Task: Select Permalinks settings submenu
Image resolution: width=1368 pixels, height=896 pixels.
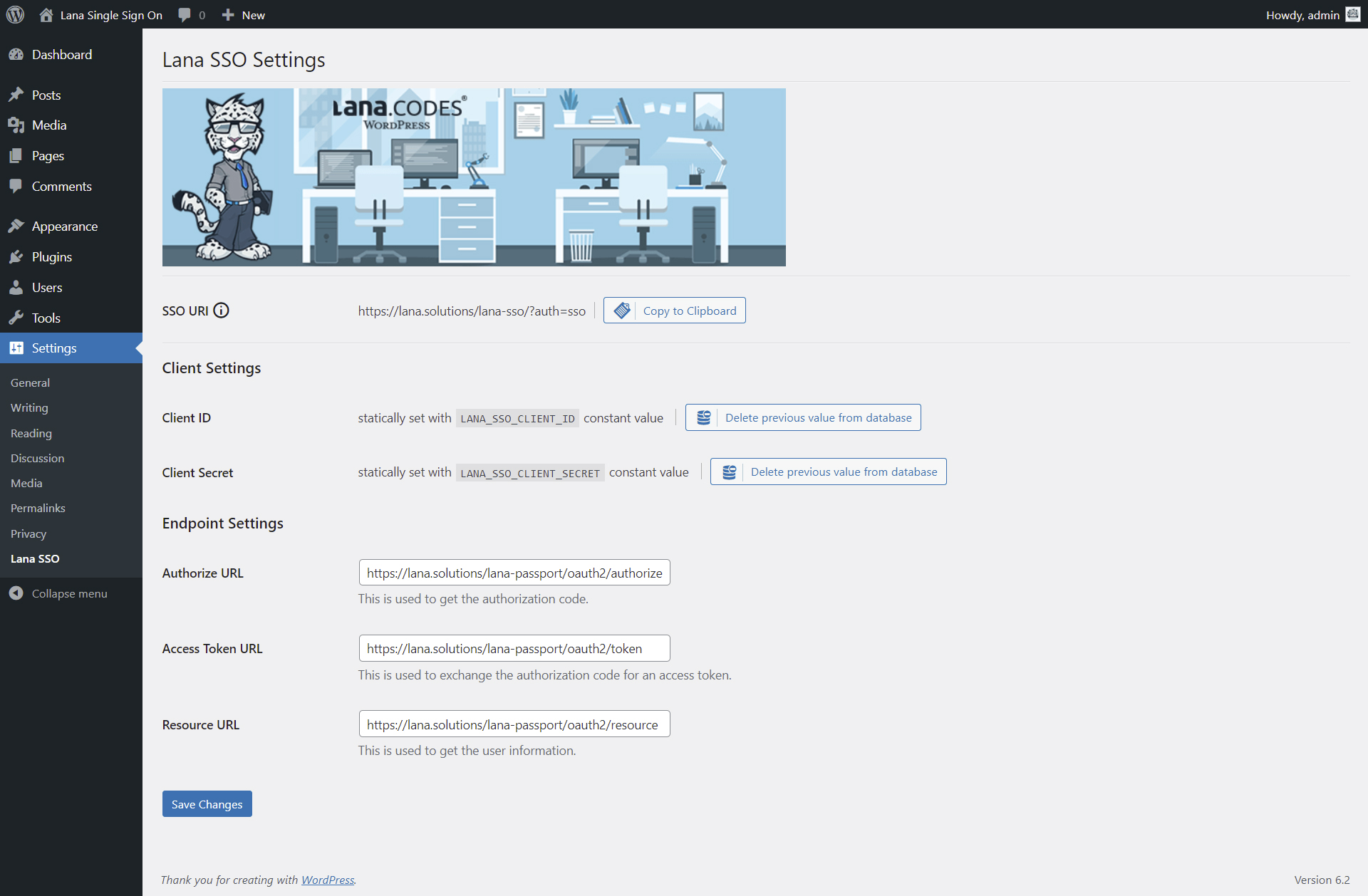Action: [38, 508]
